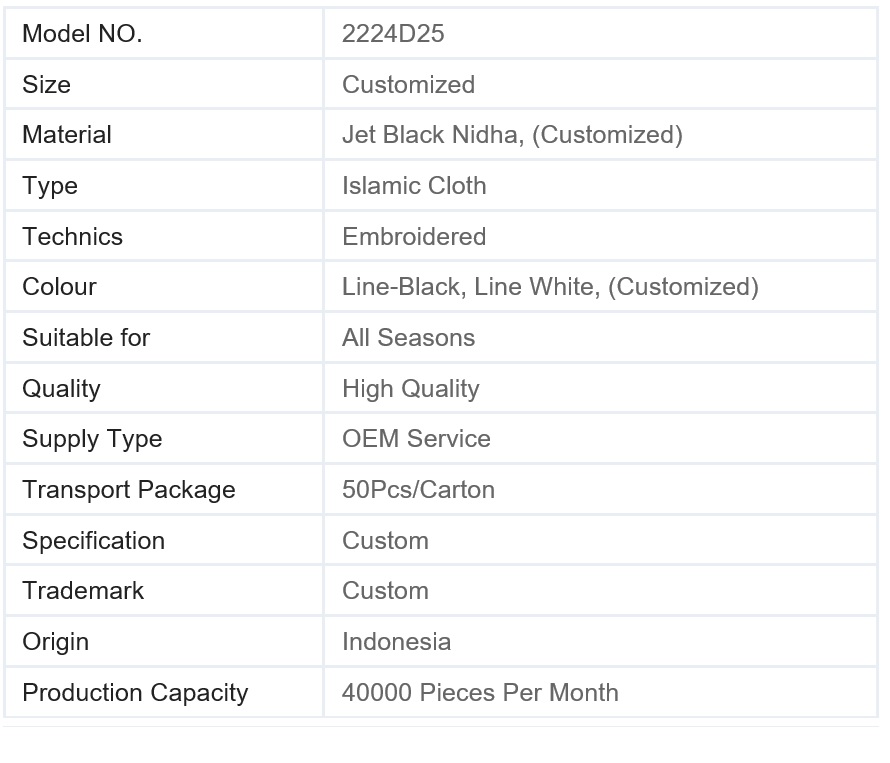Viewport: 890px width, 763px height.
Task: Select the Technics label
Action: (x=72, y=236)
